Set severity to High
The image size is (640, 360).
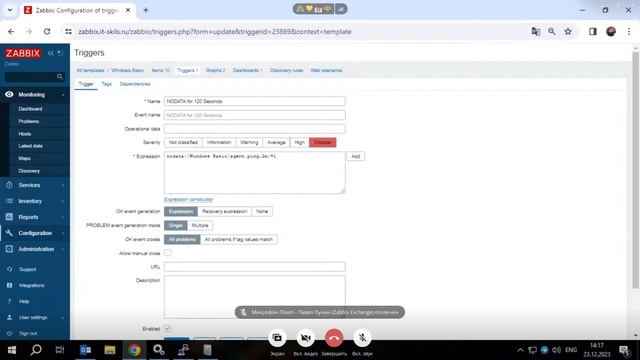(300, 142)
